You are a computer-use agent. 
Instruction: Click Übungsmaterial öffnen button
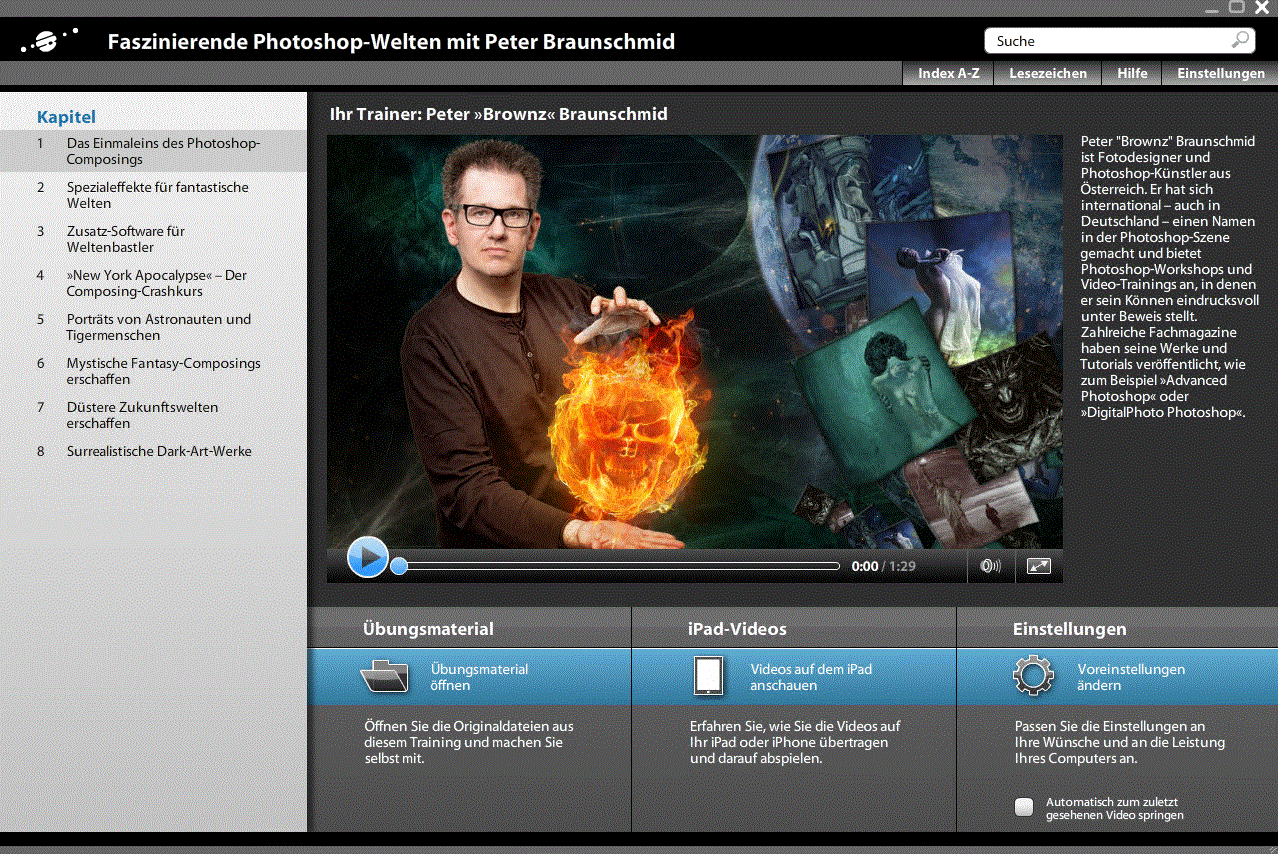(470, 677)
